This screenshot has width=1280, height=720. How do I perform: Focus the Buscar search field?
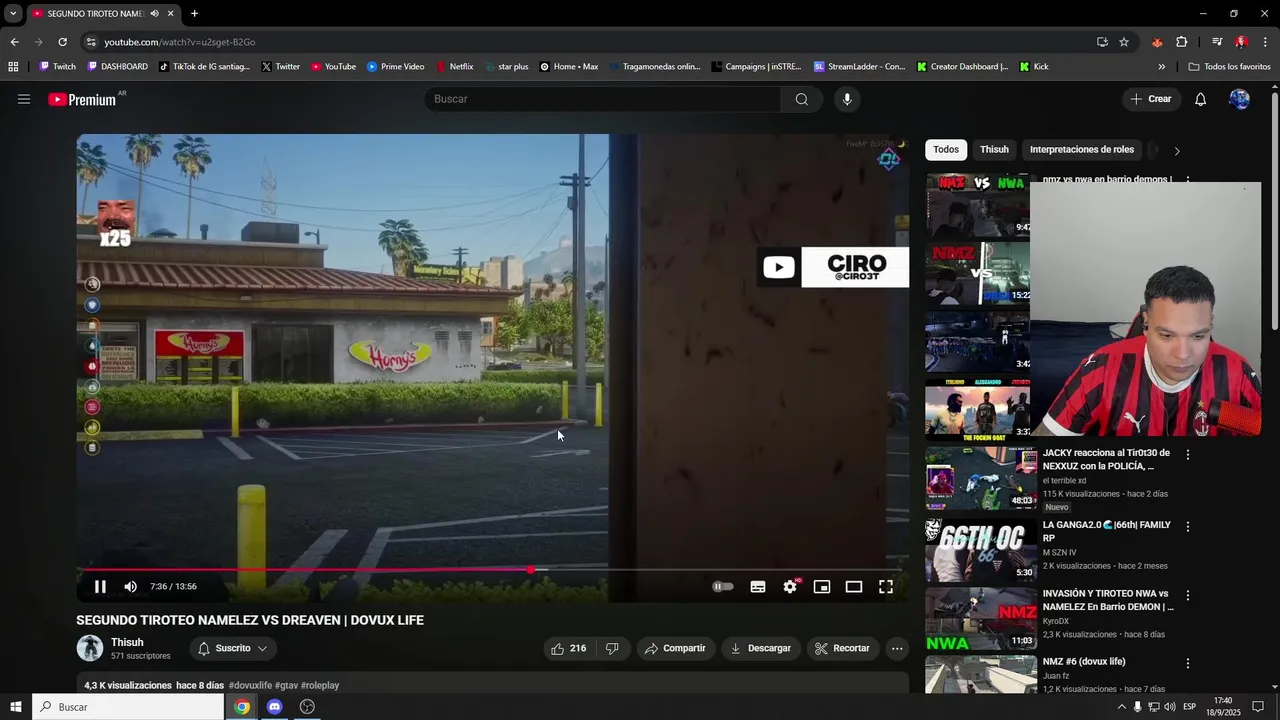point(603,99)
